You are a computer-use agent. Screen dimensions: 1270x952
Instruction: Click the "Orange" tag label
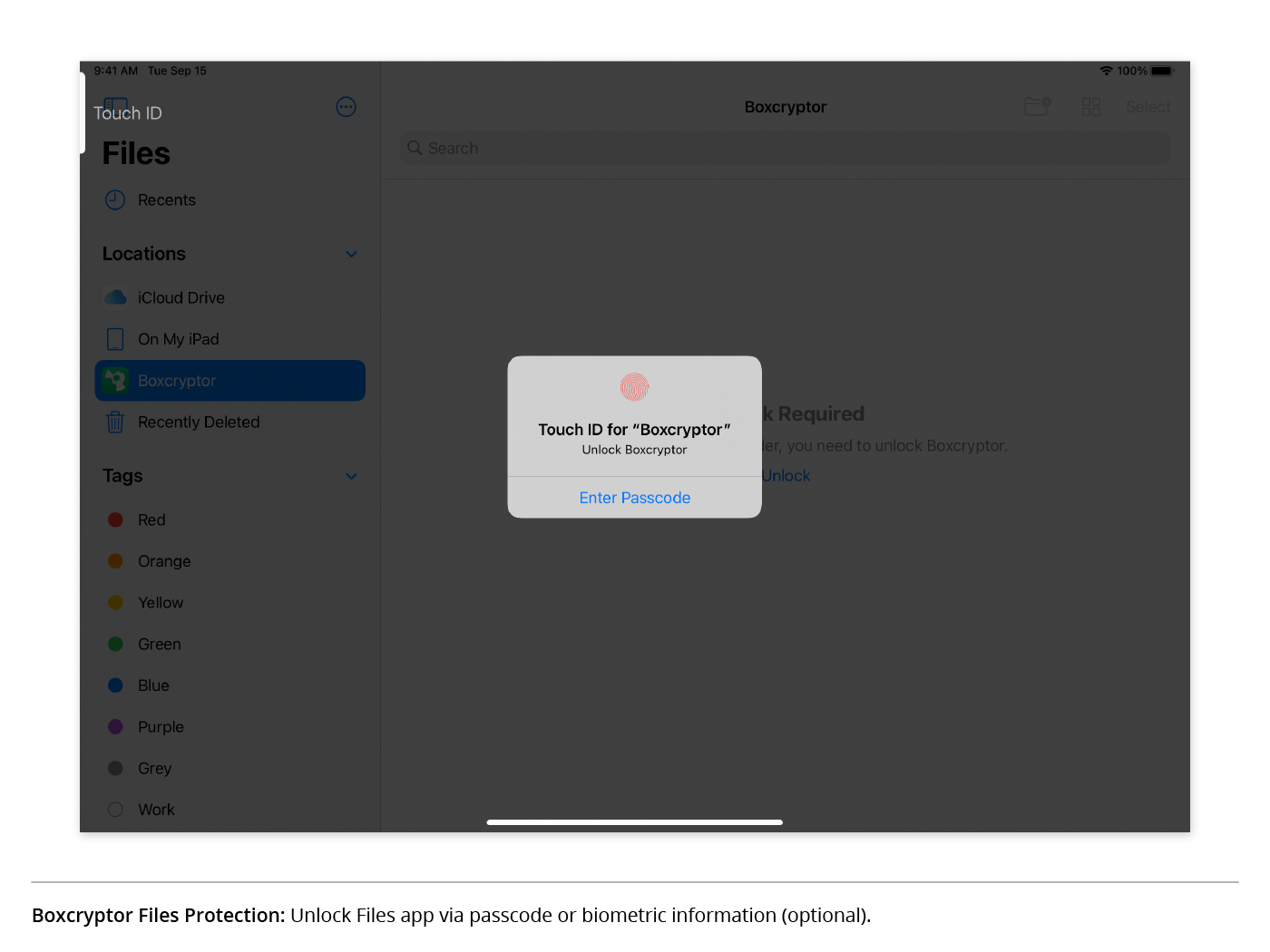click(x=164, y=561)
